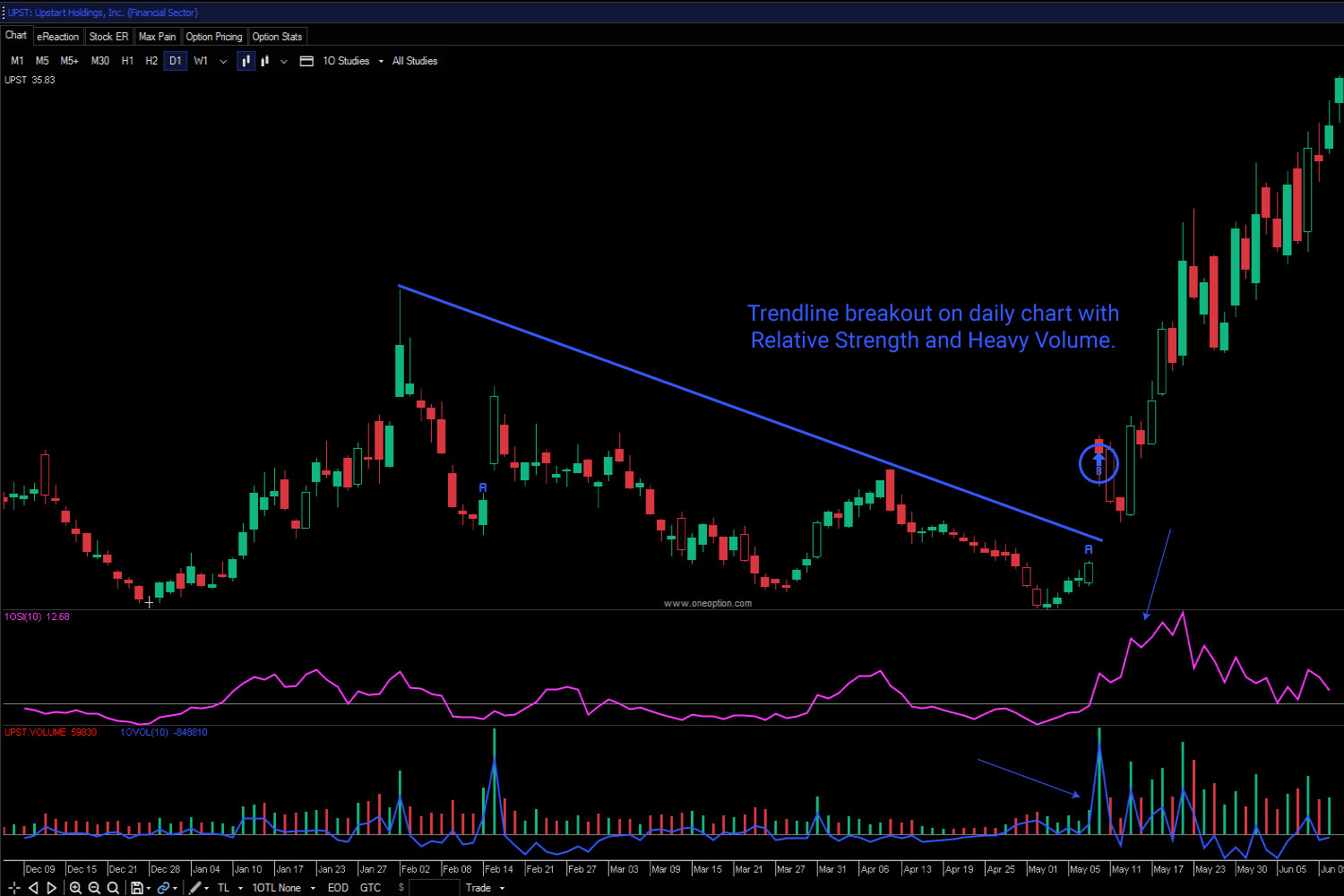
Task: Click the All Studies button
Action: [x=415, y=60]
